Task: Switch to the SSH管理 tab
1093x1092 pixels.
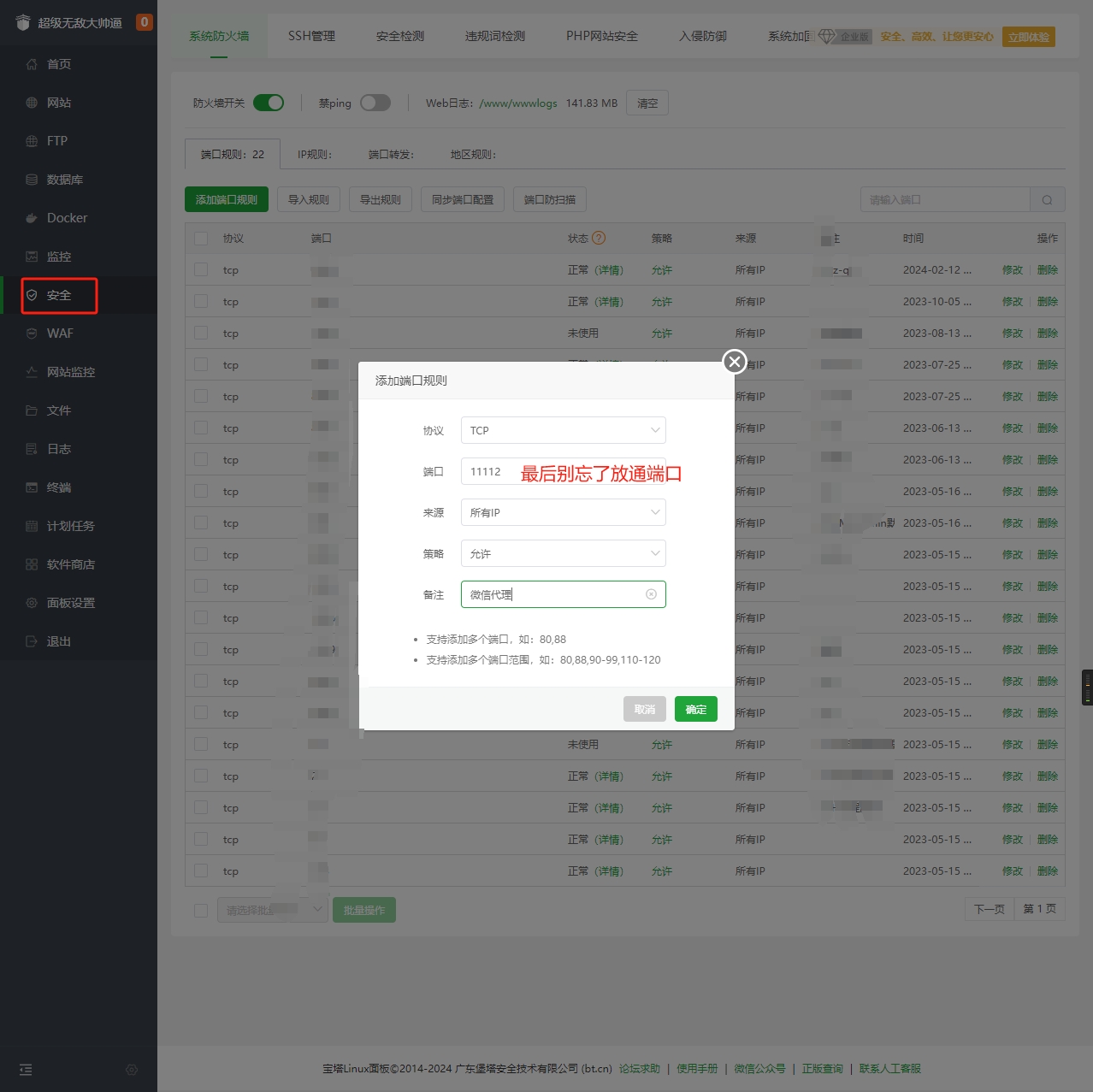Action: pyautogui.click(x=311, y=36)
